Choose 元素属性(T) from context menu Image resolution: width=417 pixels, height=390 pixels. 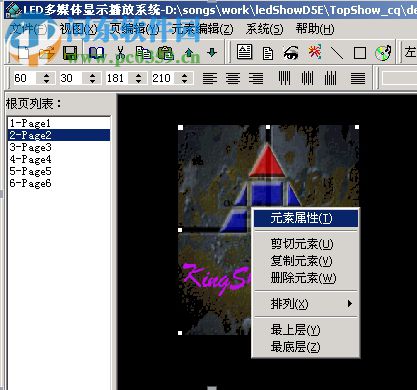point(306,219)
